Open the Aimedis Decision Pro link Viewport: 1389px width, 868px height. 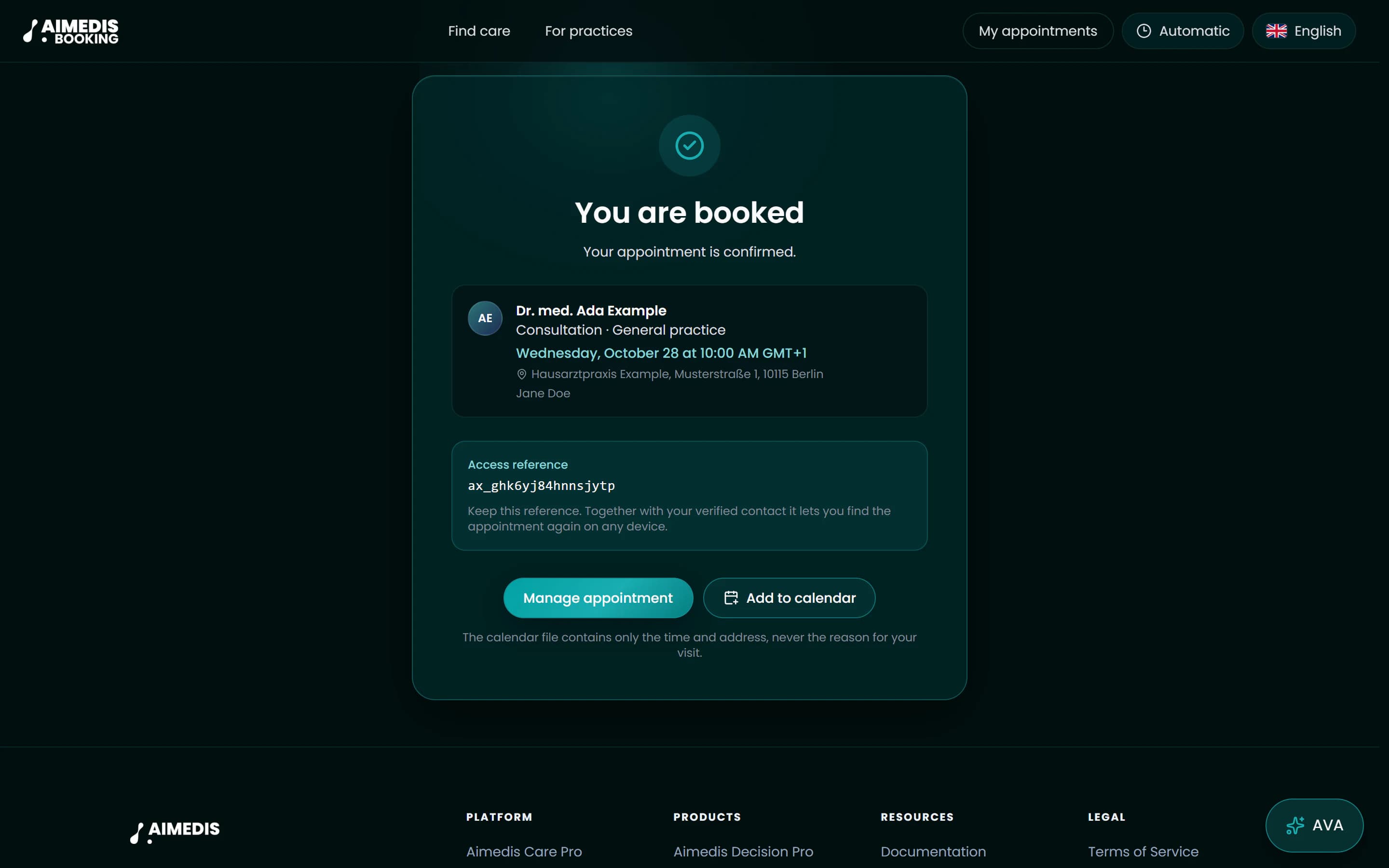click(743, 851)
